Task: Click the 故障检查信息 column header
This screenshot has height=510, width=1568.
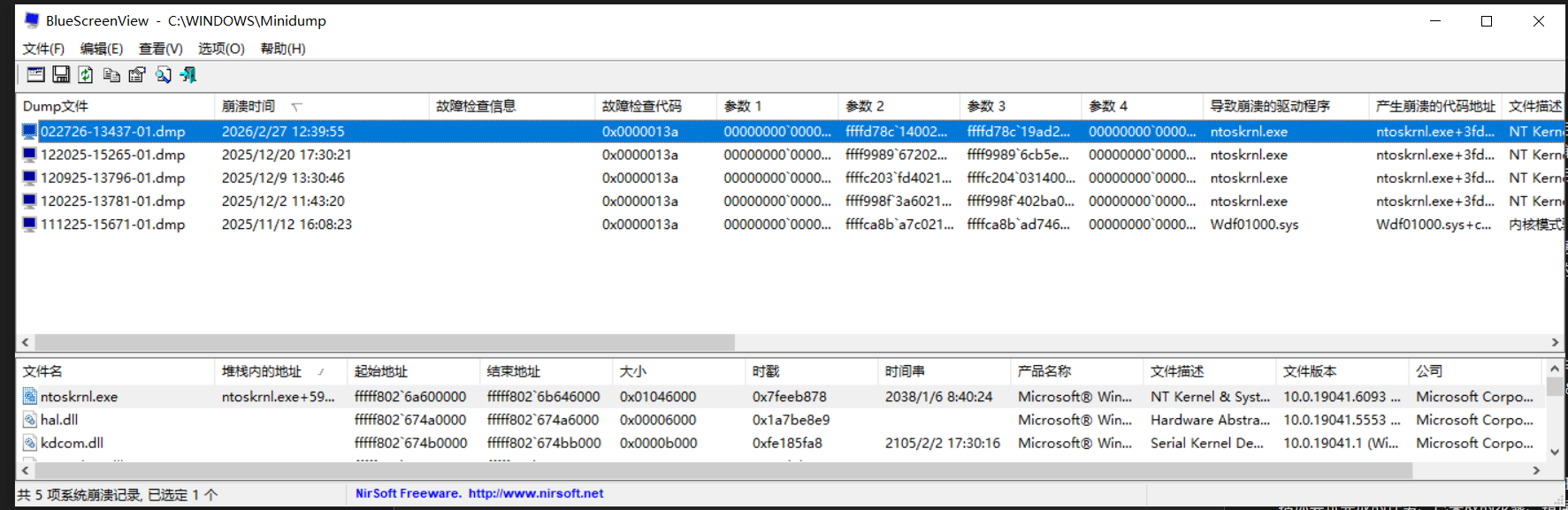Action: (511, 106)
